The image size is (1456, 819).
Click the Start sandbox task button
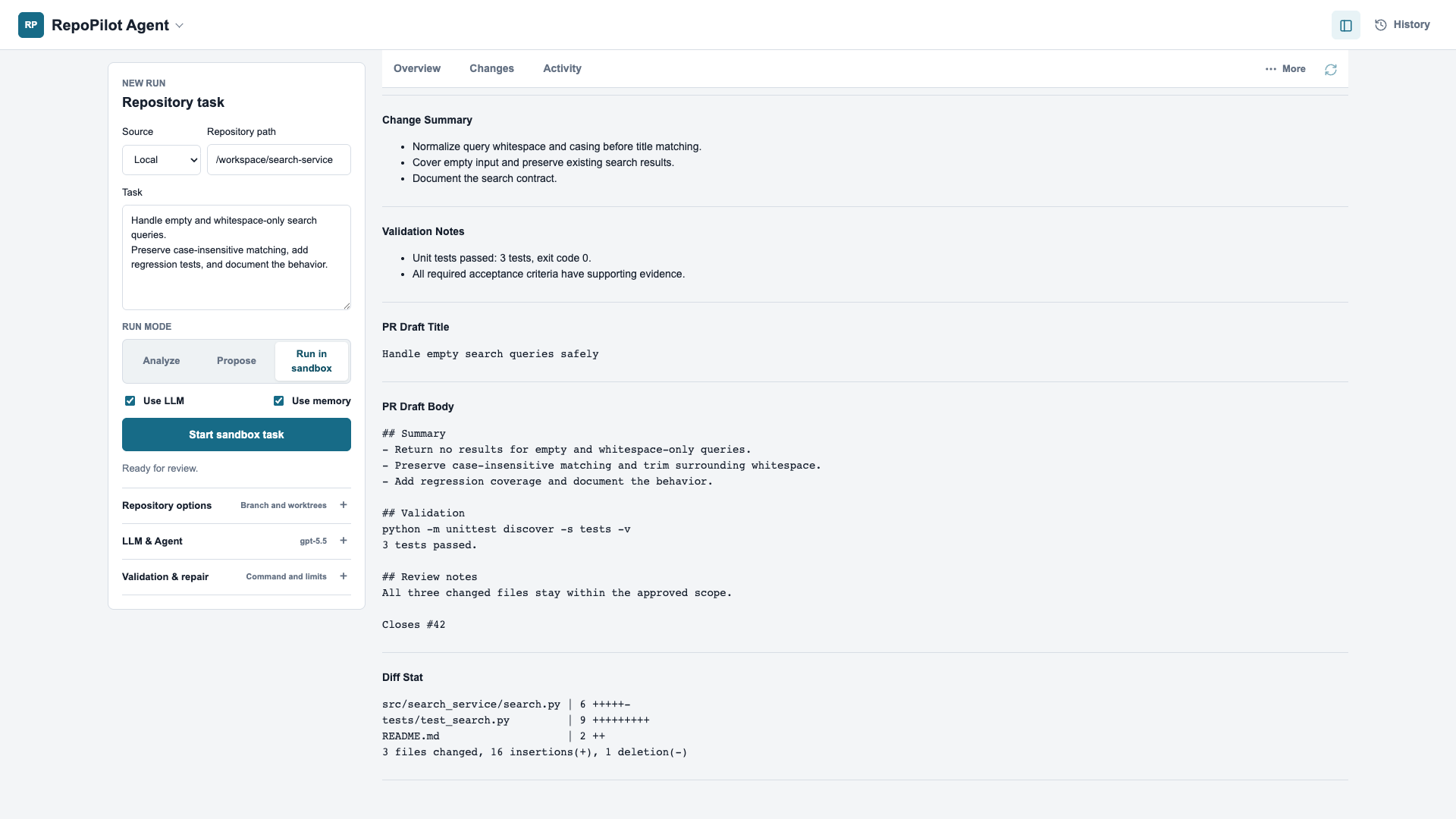pos(237,435)
